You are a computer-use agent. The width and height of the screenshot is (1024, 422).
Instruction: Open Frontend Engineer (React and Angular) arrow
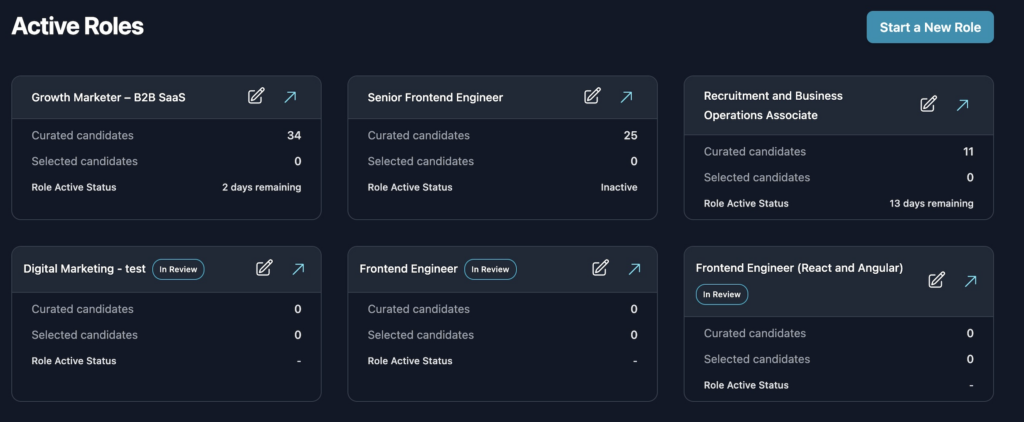(x=970, y=280)
